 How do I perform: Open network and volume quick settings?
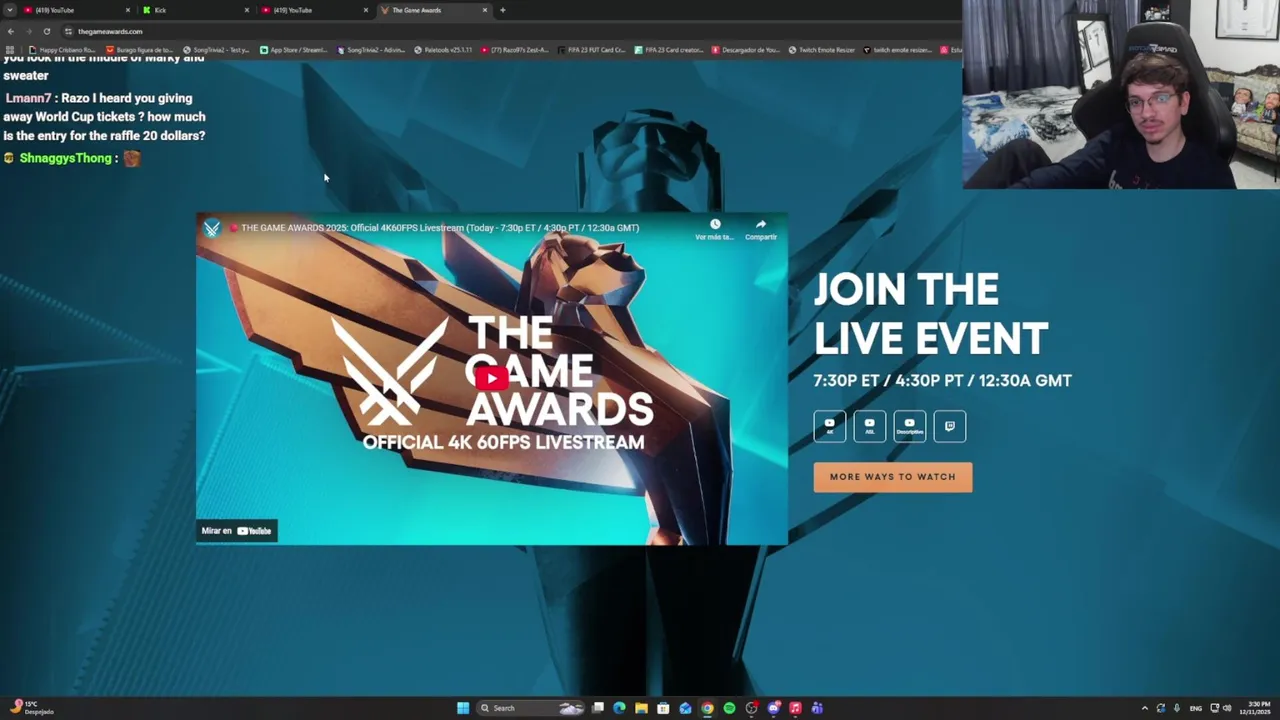pyautogui.click(x=1221, y=708)
